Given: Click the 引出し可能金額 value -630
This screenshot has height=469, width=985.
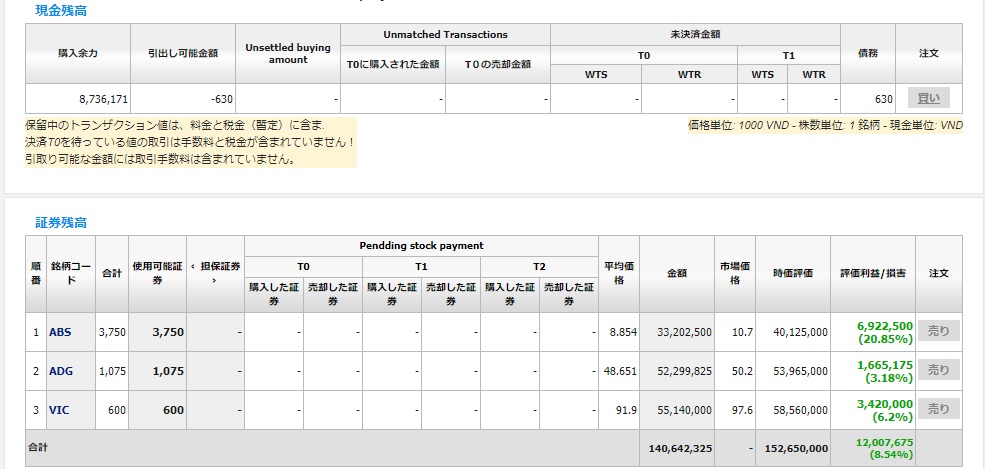Looking at the screenshot, I should (214, 99).
